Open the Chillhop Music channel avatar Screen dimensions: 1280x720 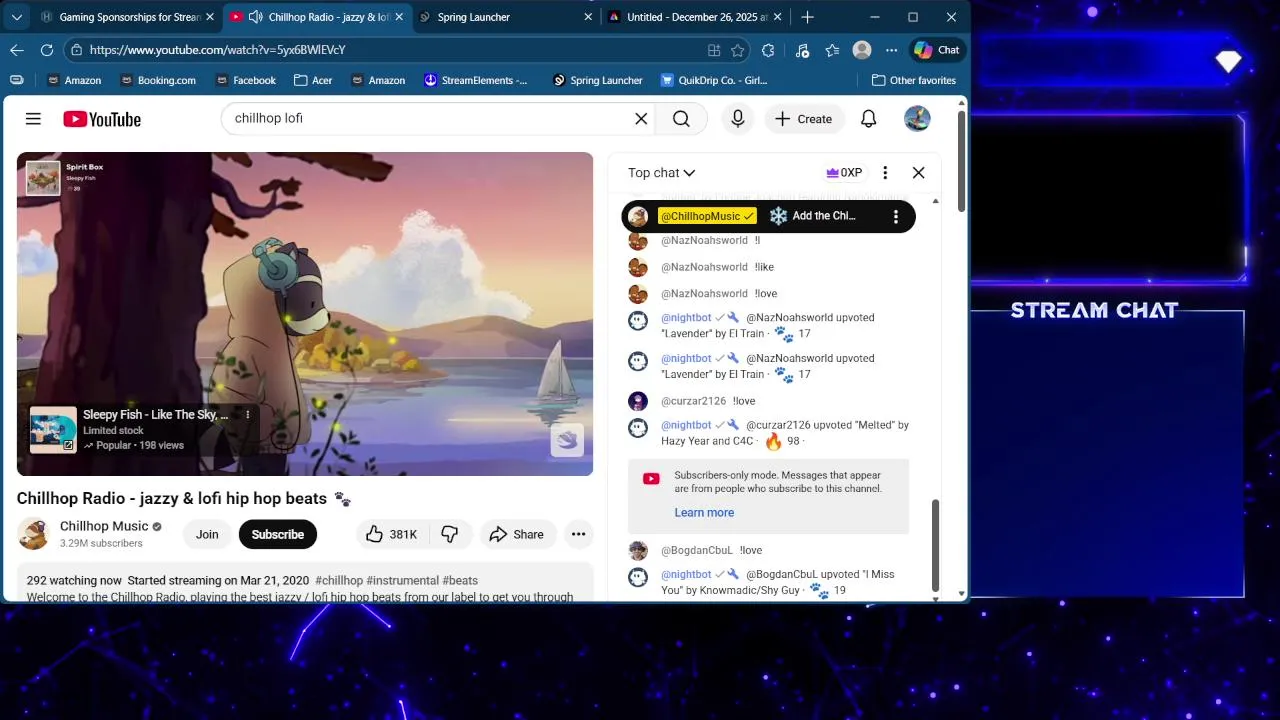click(34, 534)
